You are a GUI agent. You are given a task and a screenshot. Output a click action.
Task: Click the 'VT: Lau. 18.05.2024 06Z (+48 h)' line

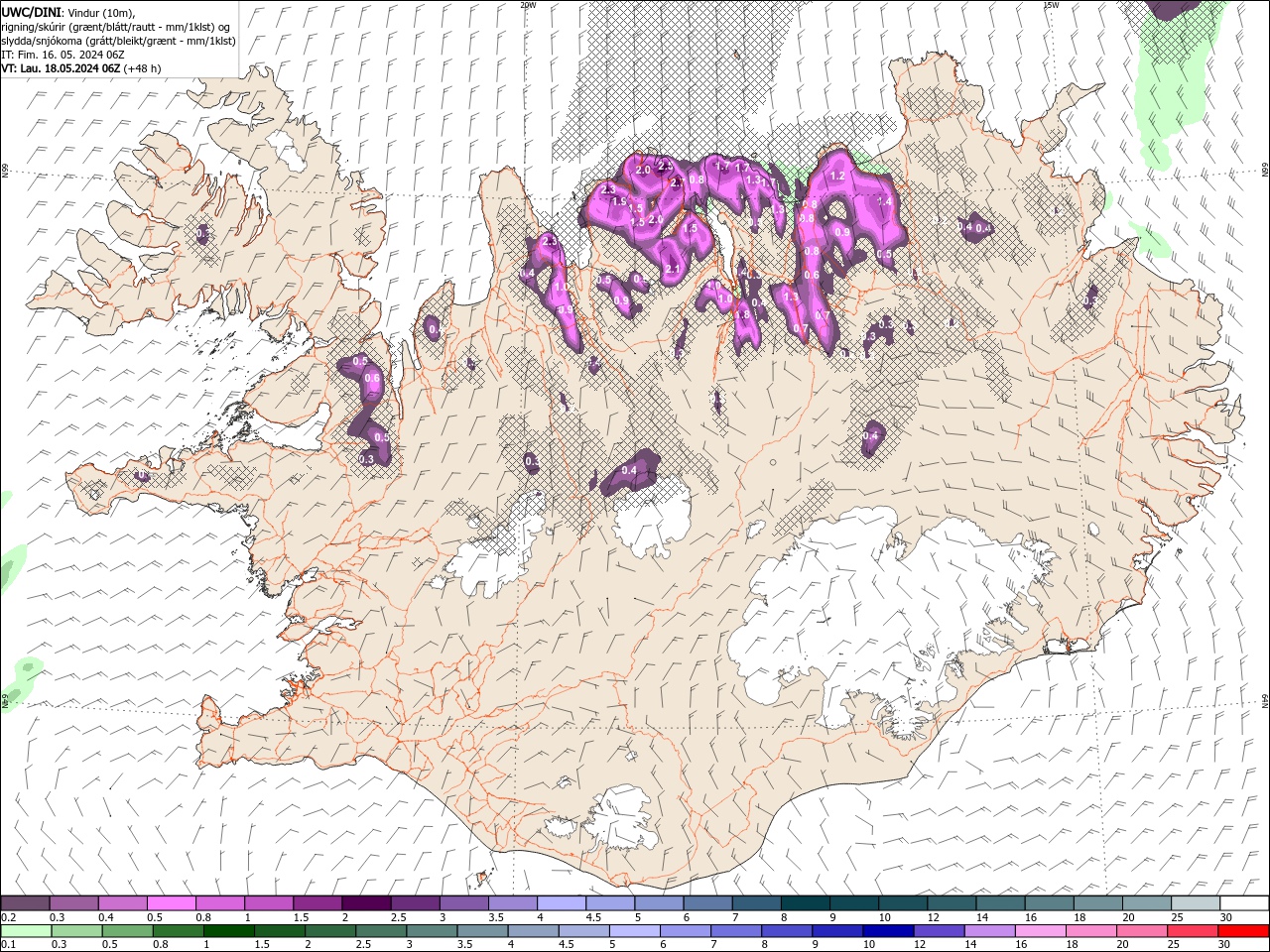click(81, 68)
